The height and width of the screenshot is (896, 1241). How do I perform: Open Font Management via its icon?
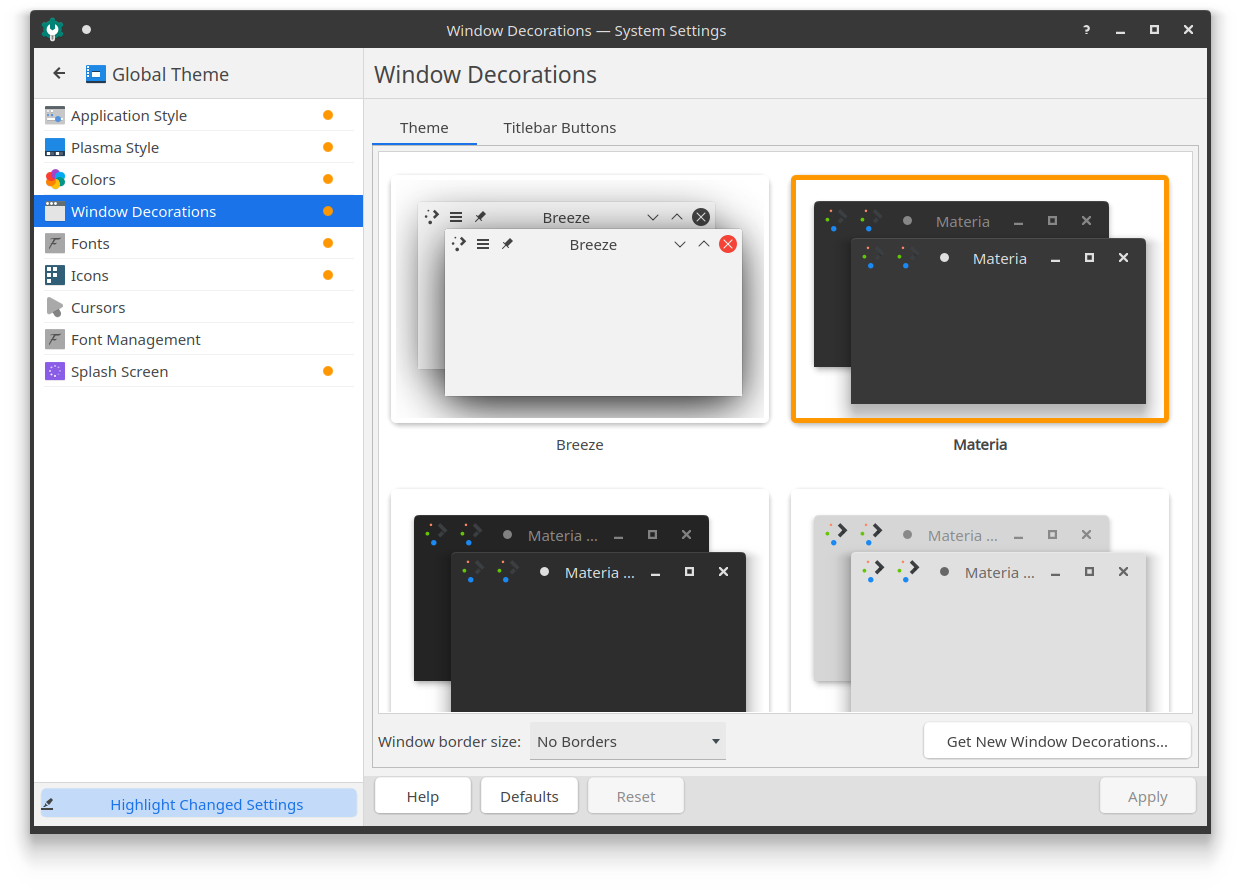click(x=54, y=339)
